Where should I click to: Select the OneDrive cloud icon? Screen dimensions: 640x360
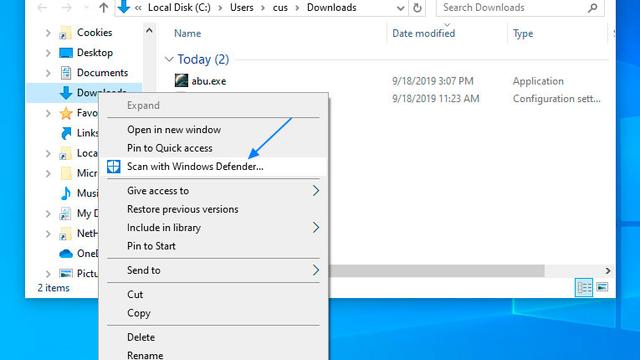click(66, 253)
